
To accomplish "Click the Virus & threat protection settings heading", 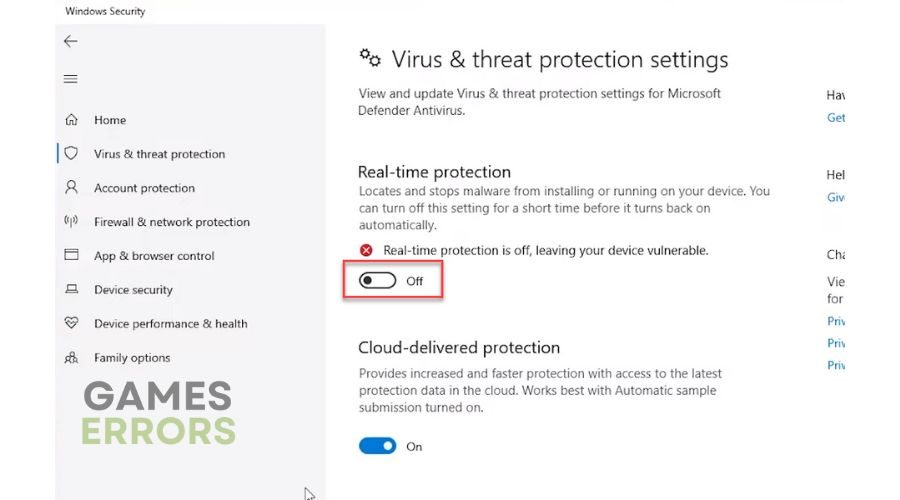I will [x=560, y=59].
